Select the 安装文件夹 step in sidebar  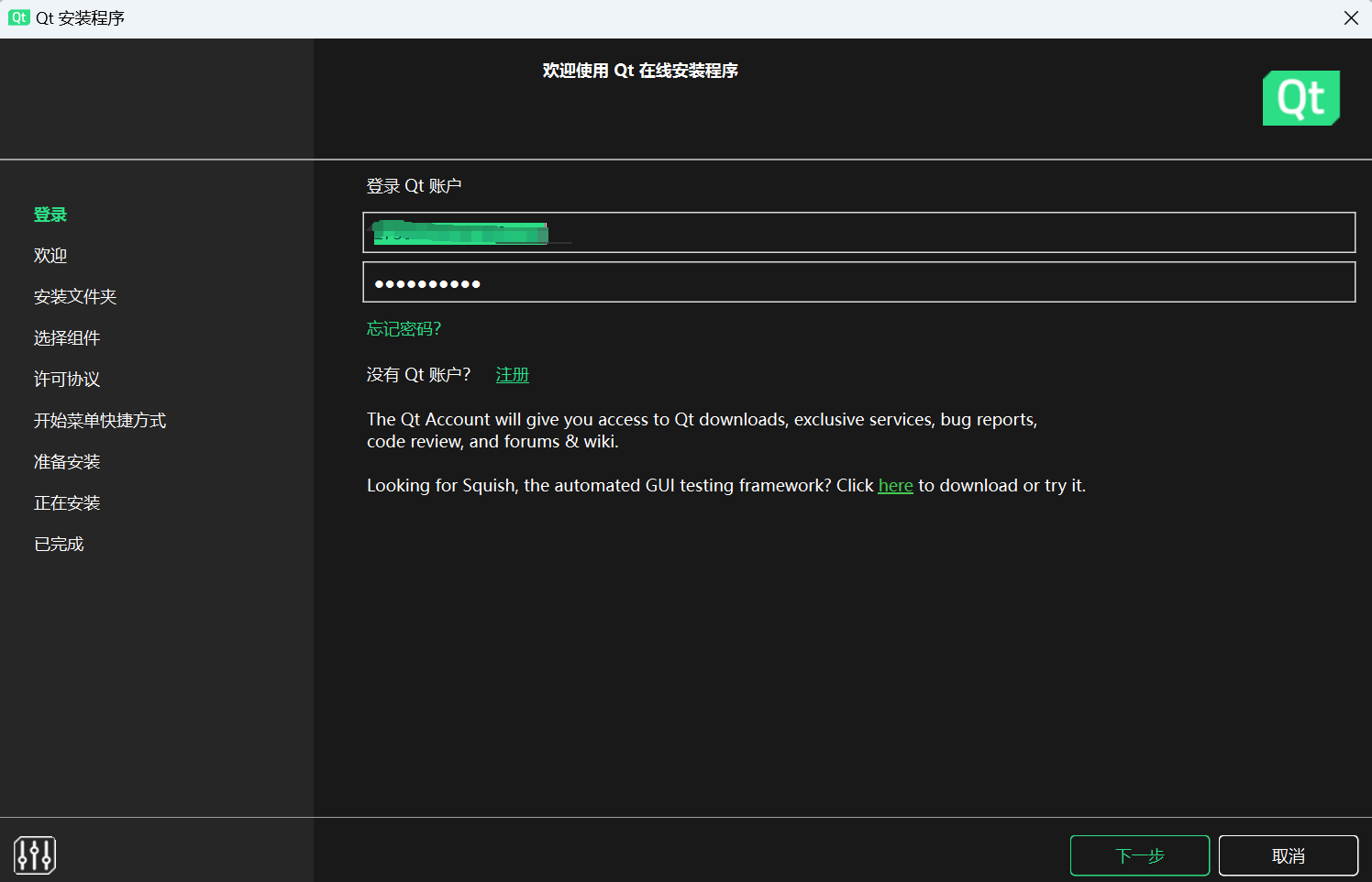(75, 297)
